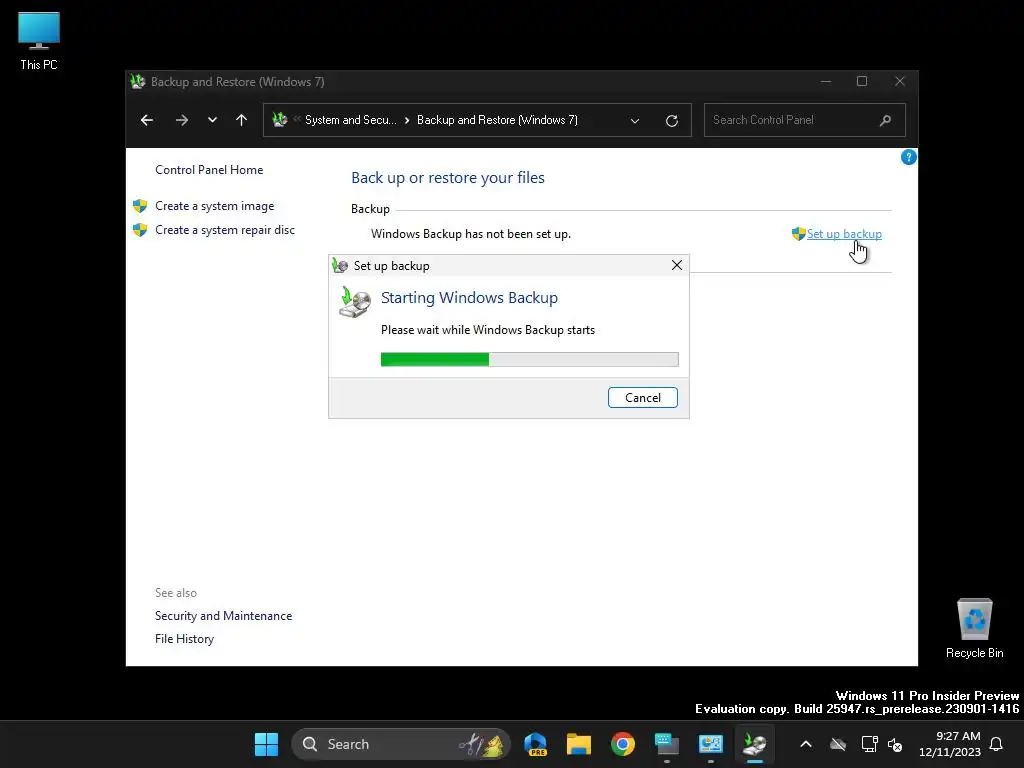1024x768 pixels.
Task: Open the computer monitor app in taskbar
Action: (x=667, y=744)
